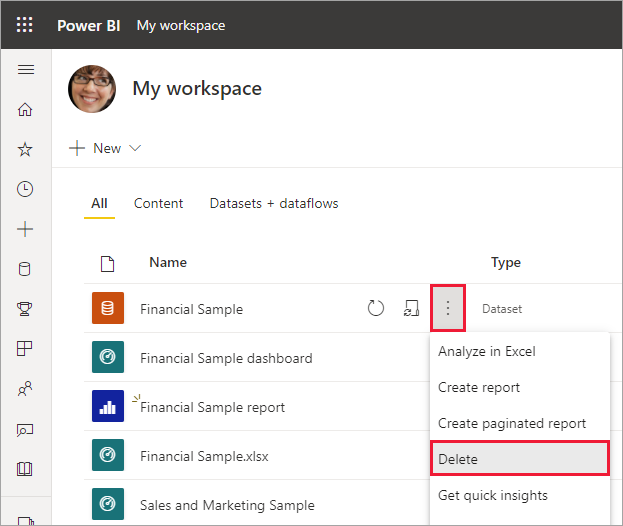Open Apps icon in the sidebar

click(26, 349)
